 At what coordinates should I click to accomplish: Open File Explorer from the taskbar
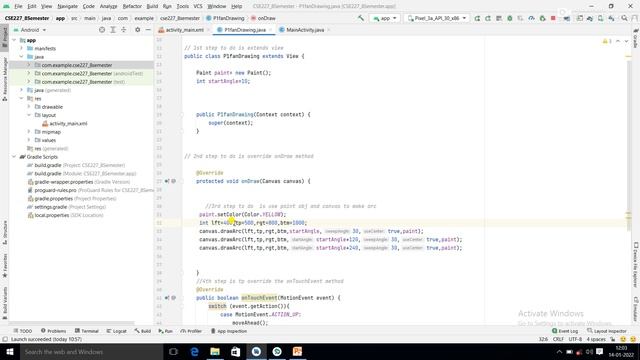pos(215,351)
